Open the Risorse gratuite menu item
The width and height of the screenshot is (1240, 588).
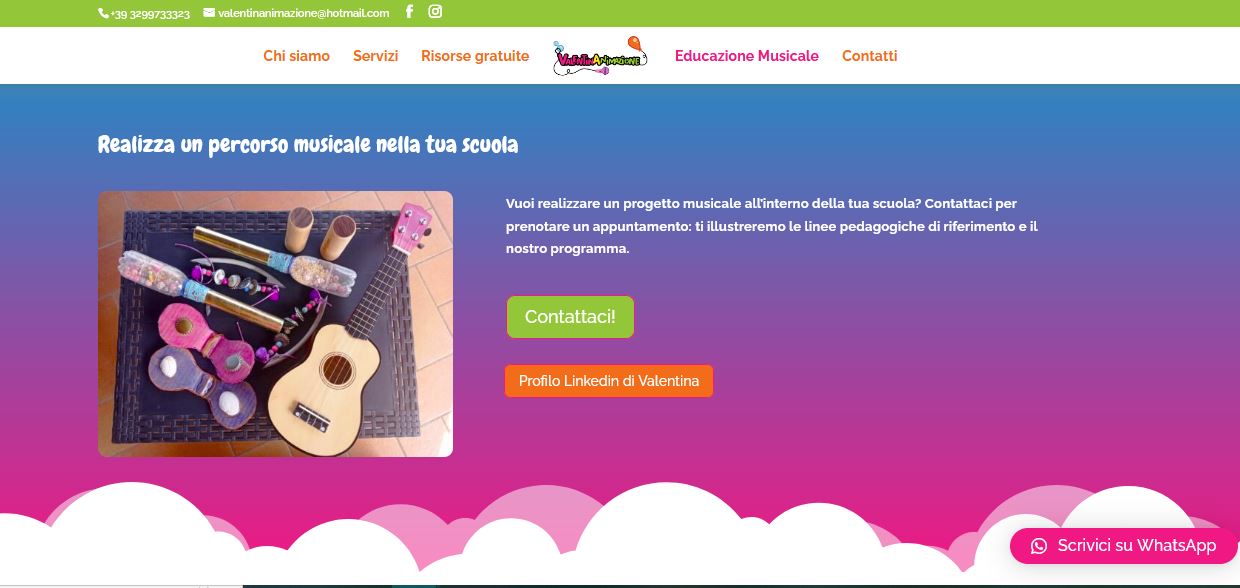[x=475, y=56]
